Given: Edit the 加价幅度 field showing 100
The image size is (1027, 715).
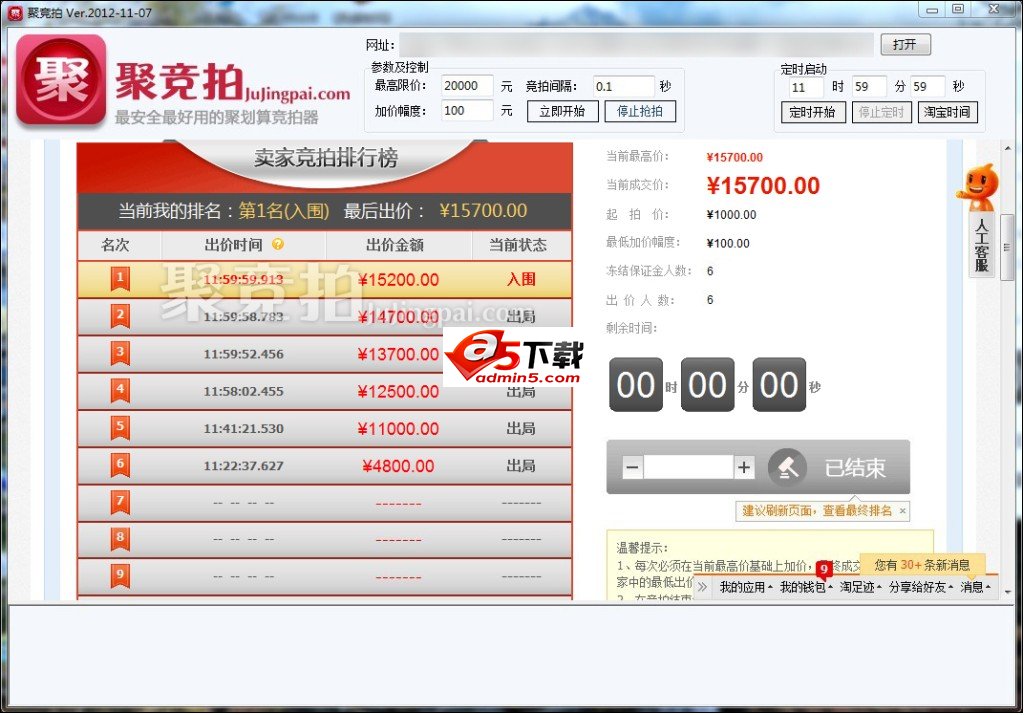Looking at the screenshot, I should point(468,111).
